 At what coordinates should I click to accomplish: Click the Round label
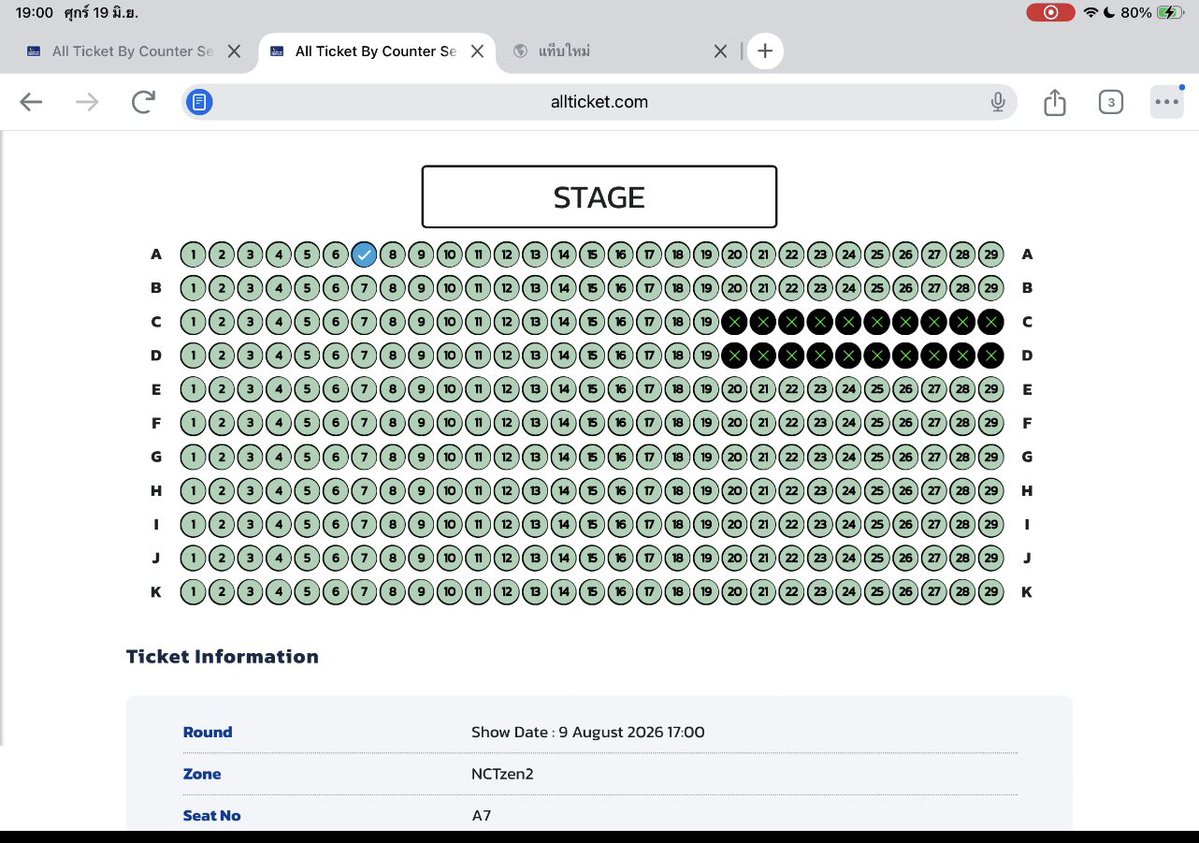(207, 732)
